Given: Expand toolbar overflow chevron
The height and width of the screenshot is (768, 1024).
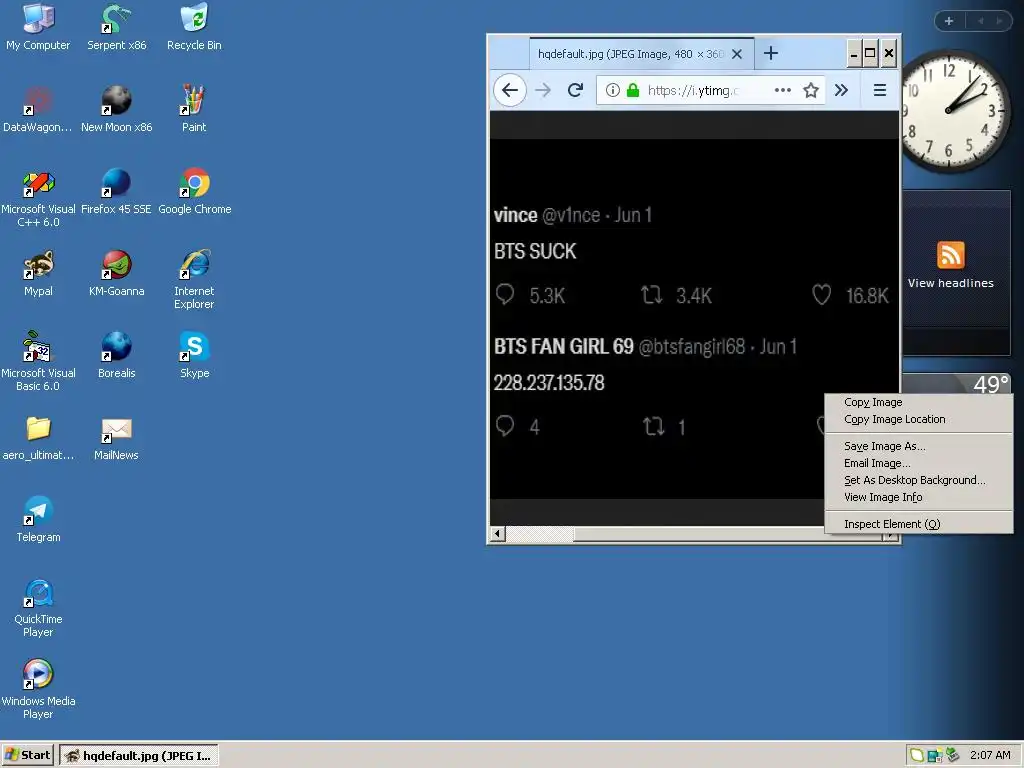Looking at the screenshot, I should pos(841,90).
